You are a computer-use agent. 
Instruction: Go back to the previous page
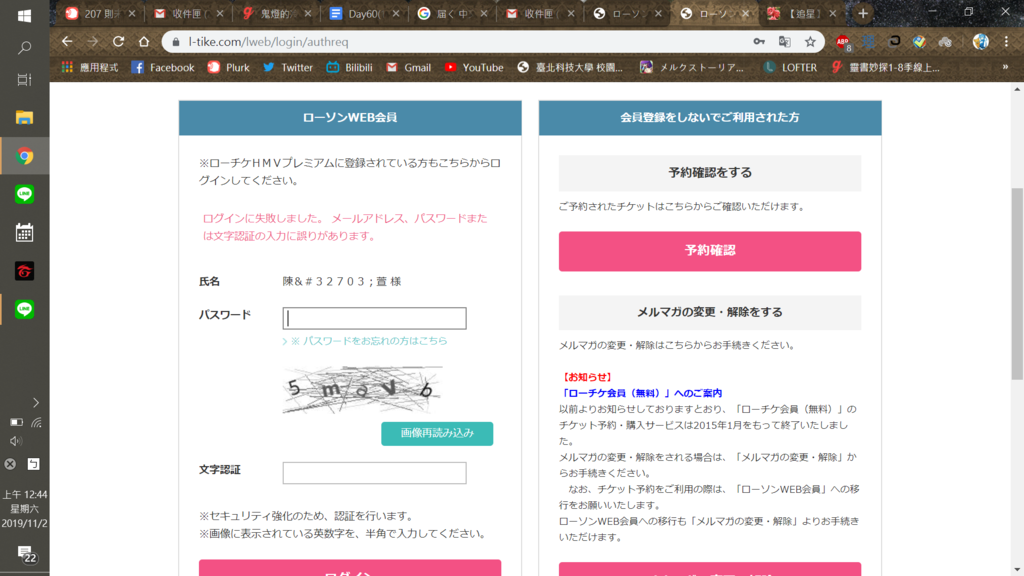pos(67,42)
